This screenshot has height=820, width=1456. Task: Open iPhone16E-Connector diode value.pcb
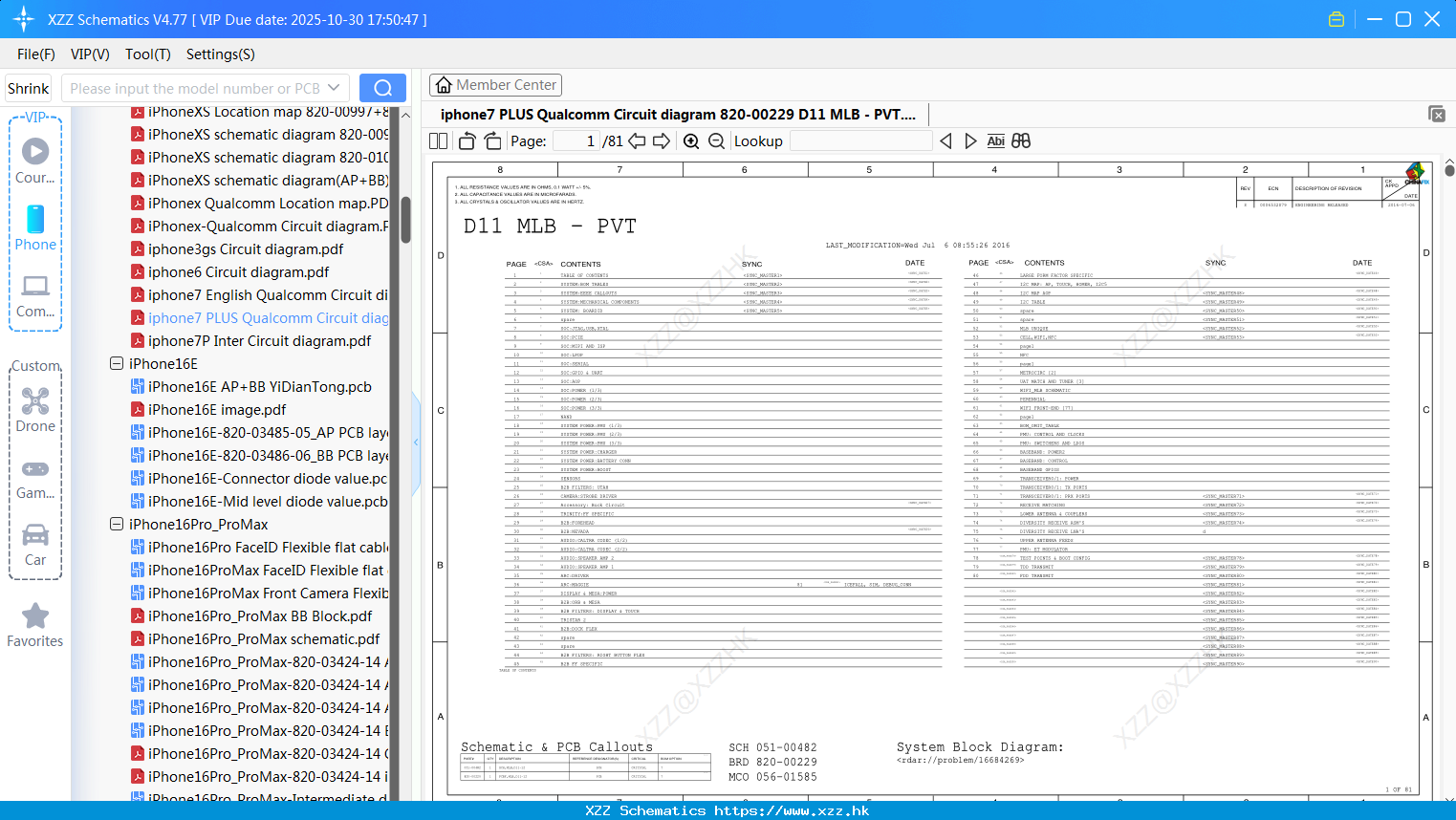coord(259,479)
